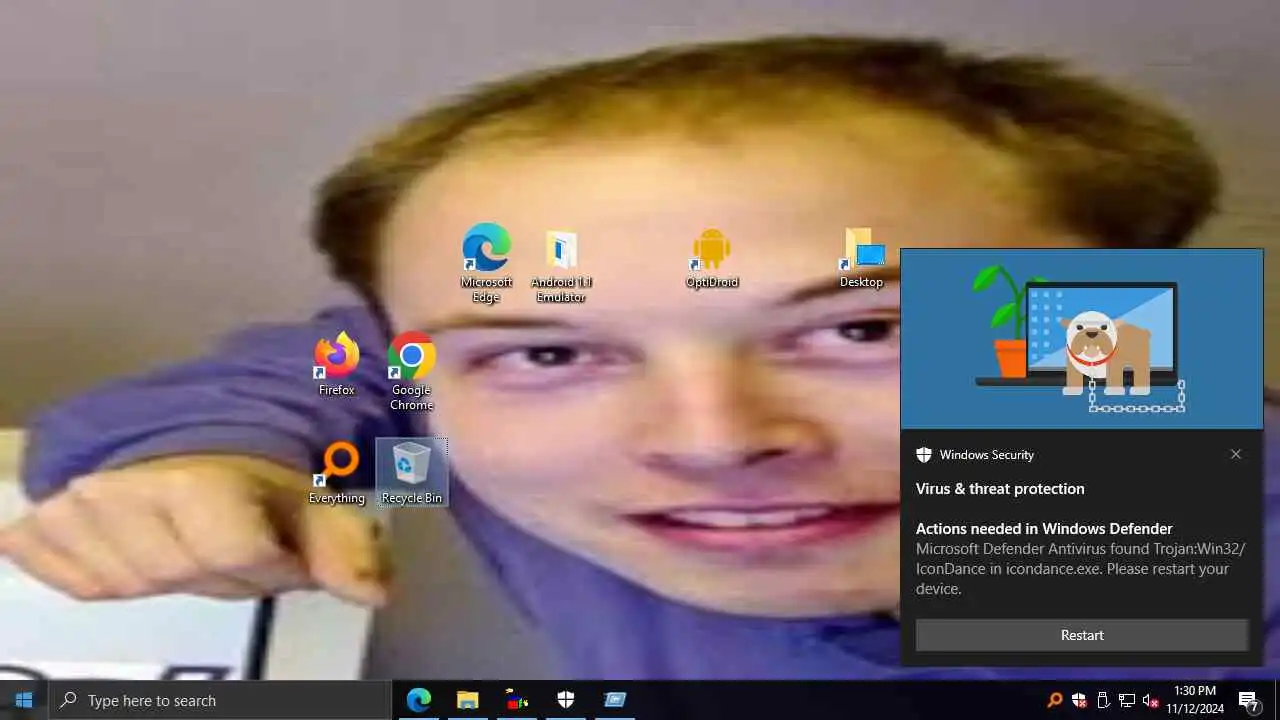Click Restart in the Windows Security notification

pos(1082,635)
